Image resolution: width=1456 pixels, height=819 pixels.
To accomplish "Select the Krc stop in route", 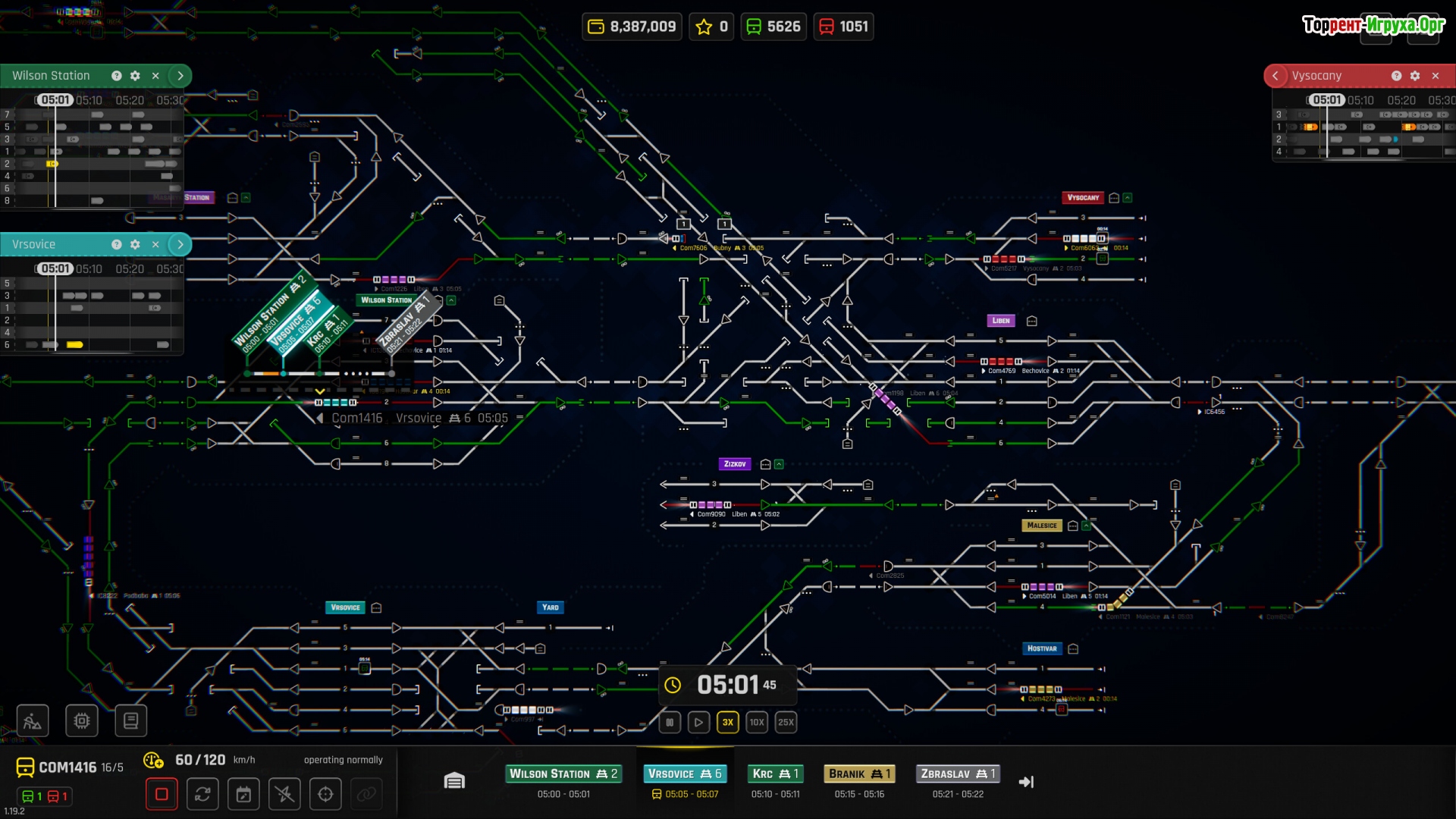I will point(775,773).
